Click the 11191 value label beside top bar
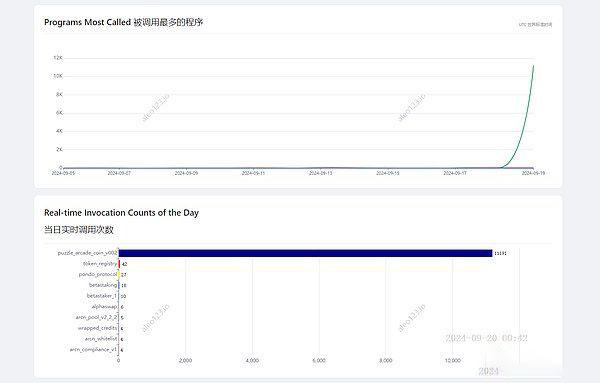Screen dimensions: 600x383 (x=500, y=253)
